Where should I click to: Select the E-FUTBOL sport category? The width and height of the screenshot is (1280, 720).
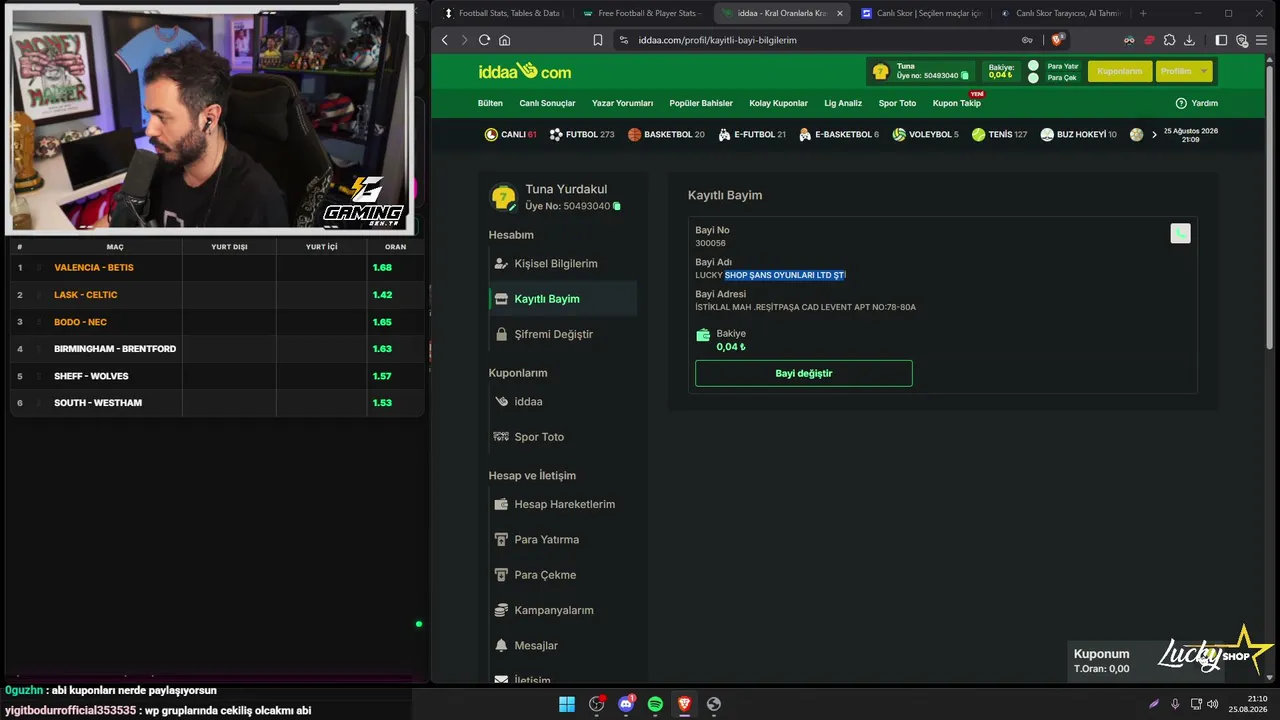pos(752,134)
